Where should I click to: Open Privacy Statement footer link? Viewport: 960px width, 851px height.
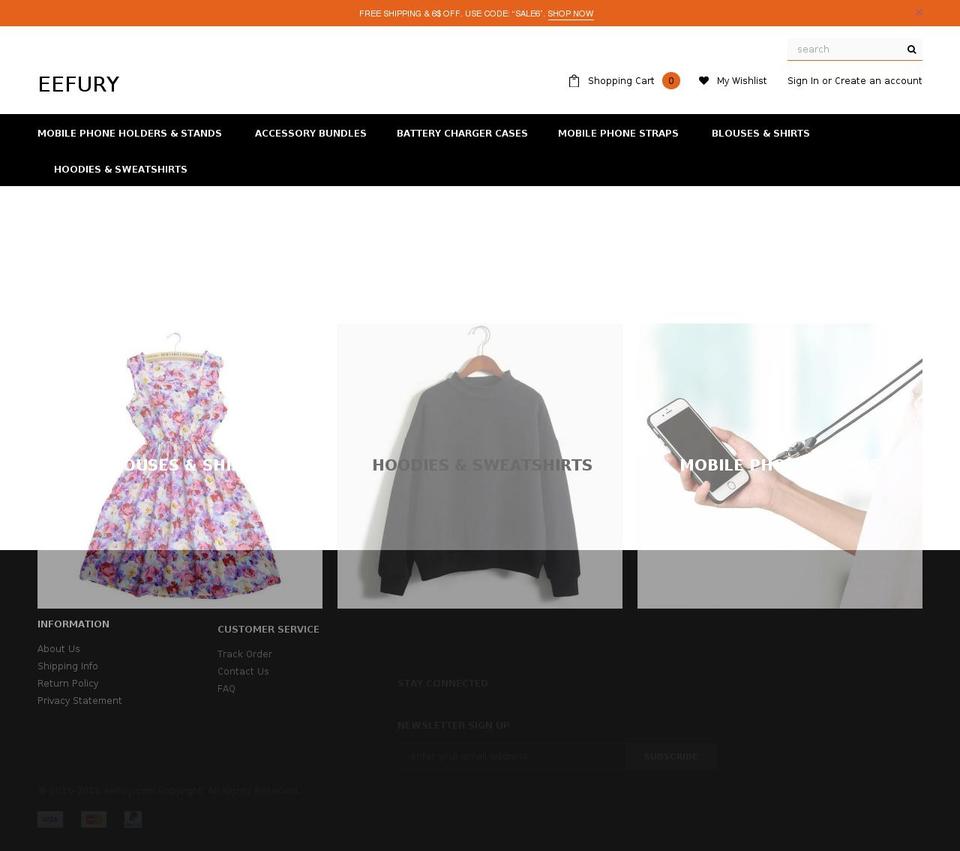click(x=80, y=700)
